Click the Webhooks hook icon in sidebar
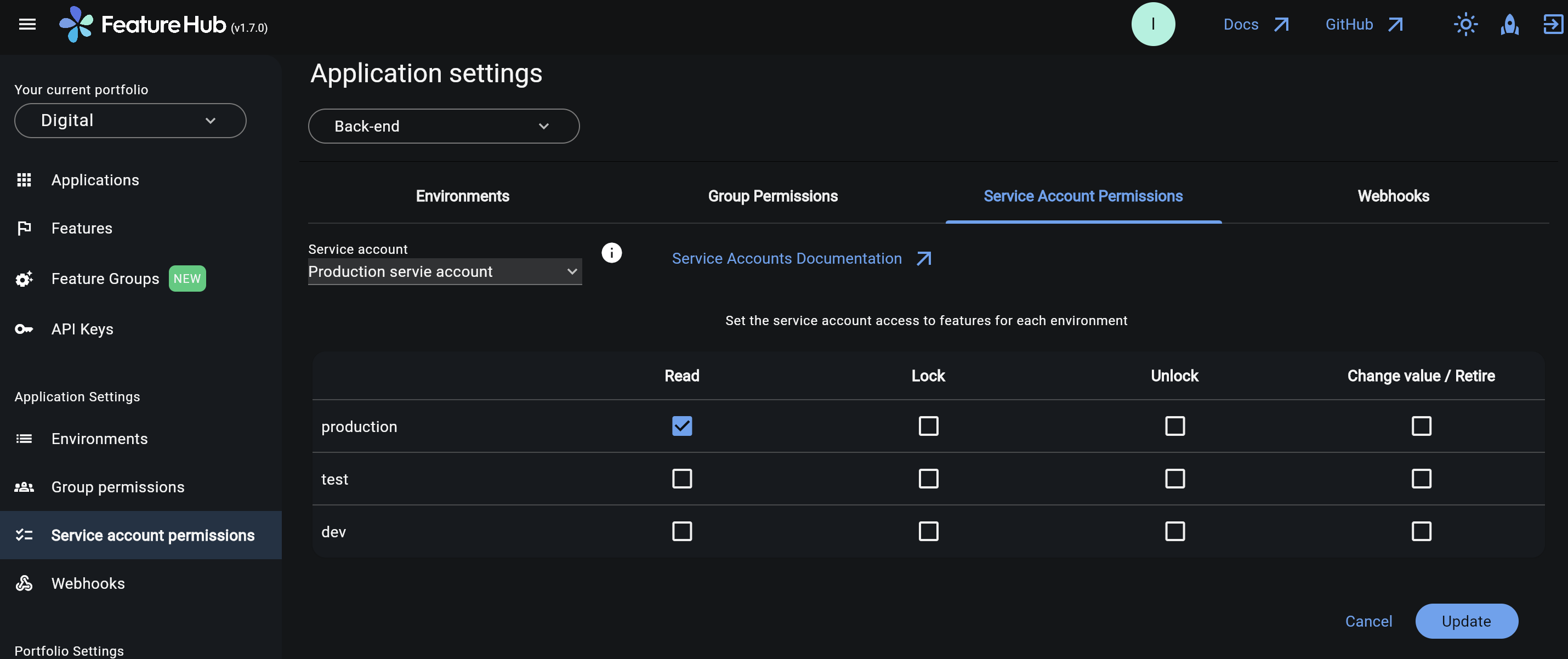 [x=24, y=583]
